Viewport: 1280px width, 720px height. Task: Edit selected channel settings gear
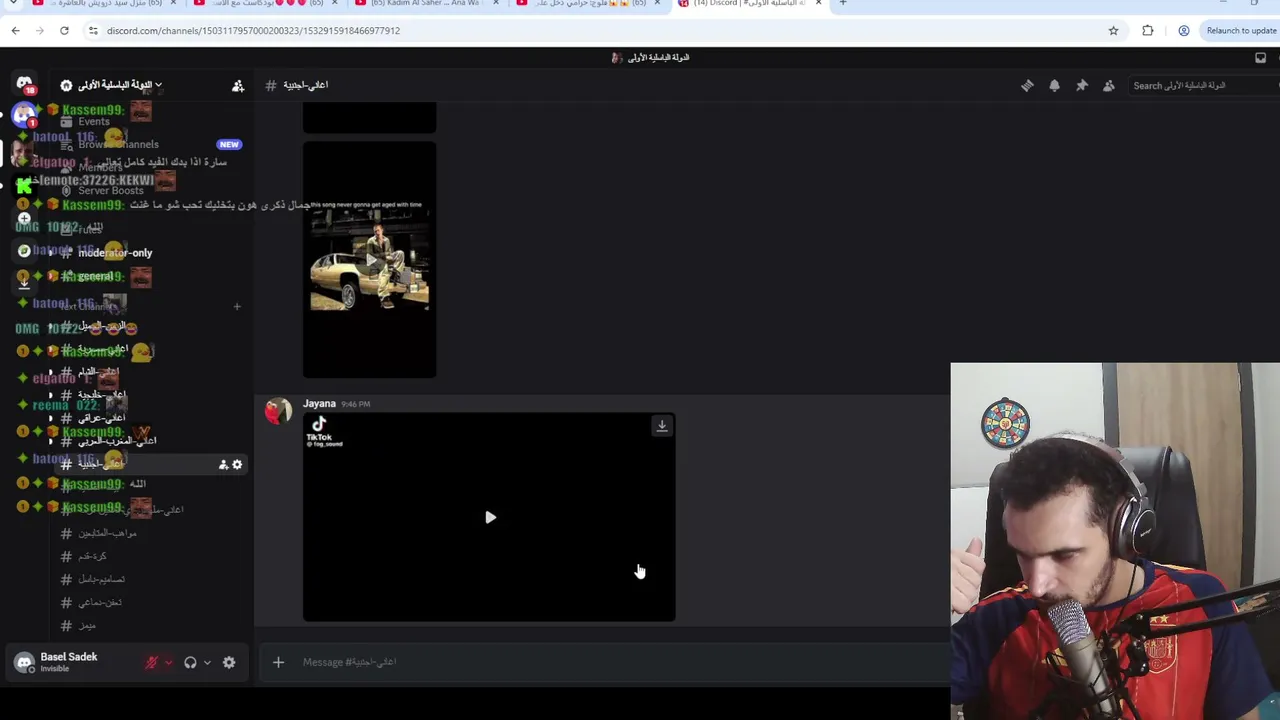click(237, 464)
